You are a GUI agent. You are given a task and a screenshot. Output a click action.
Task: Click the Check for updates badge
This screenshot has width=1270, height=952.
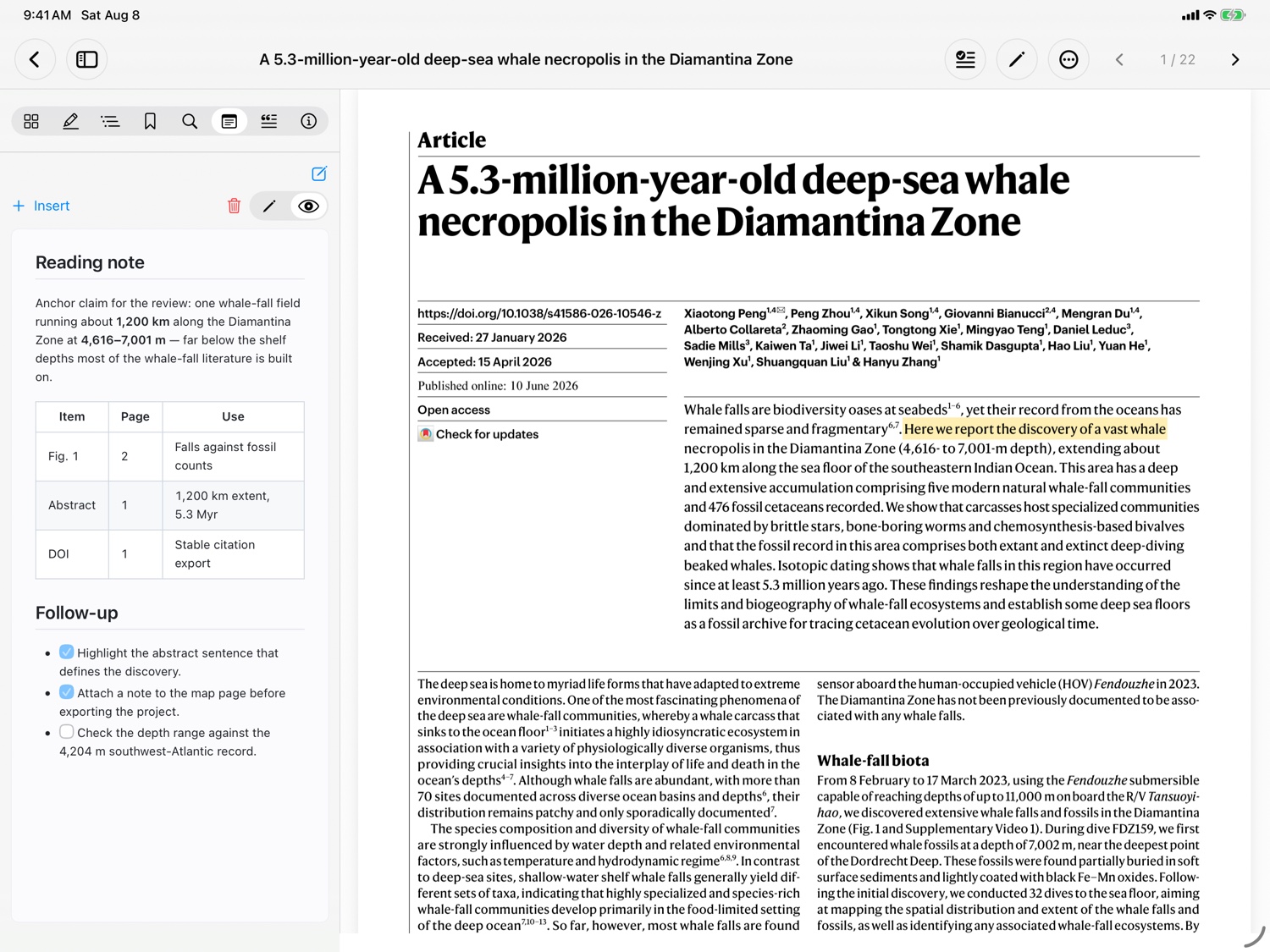coord(478,434)
